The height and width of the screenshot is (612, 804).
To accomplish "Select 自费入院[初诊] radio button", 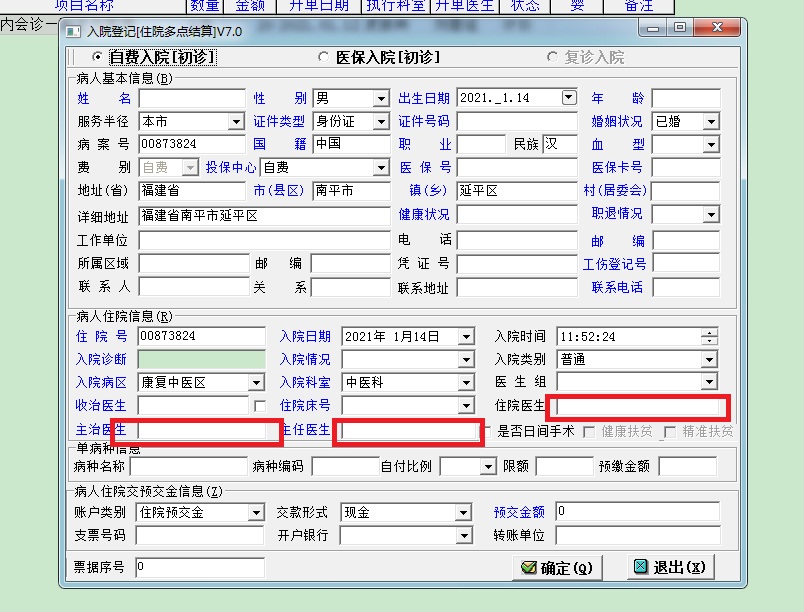I will point(97,56).
